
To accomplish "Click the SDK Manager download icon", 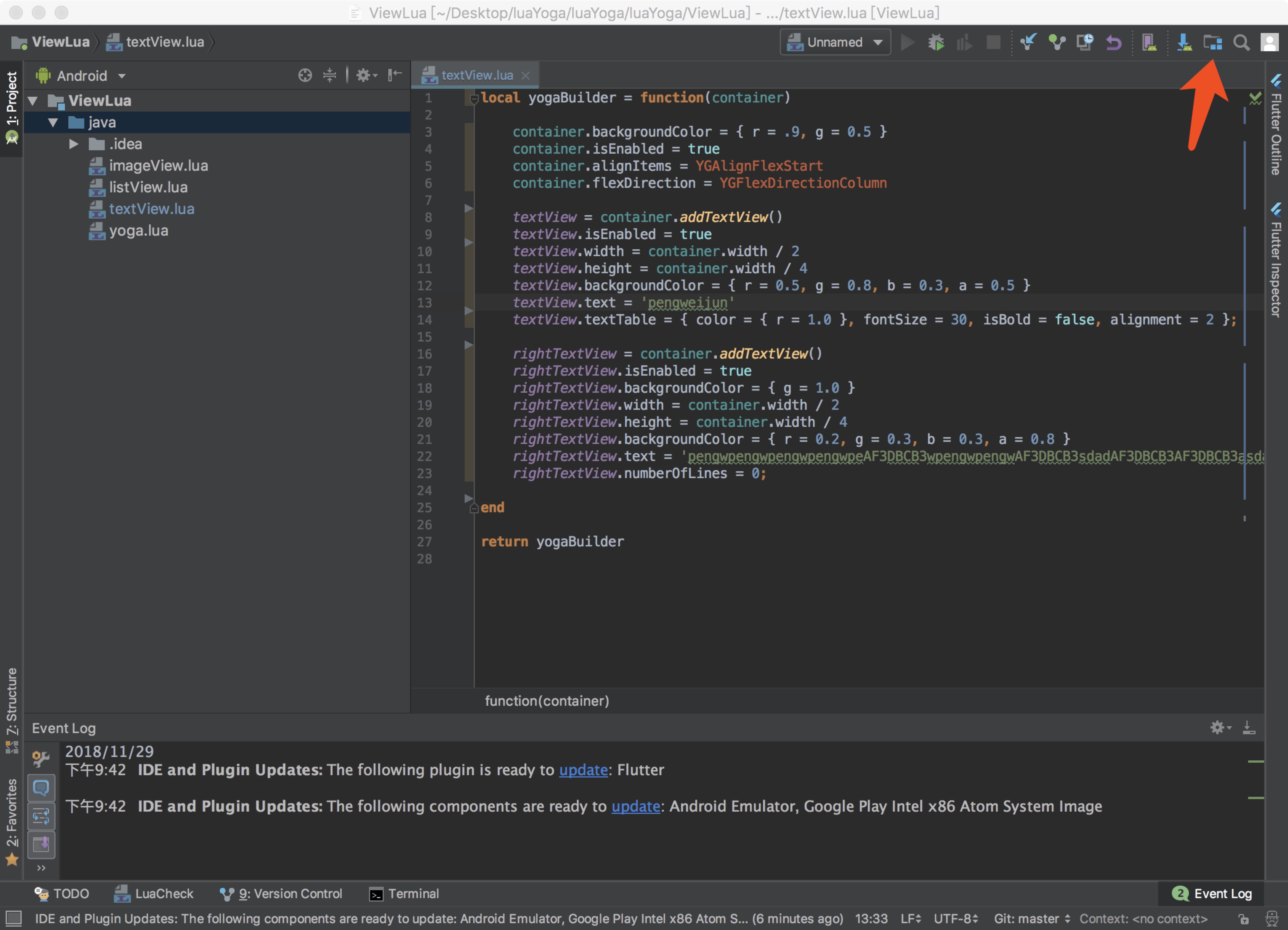I will 1184,43.
